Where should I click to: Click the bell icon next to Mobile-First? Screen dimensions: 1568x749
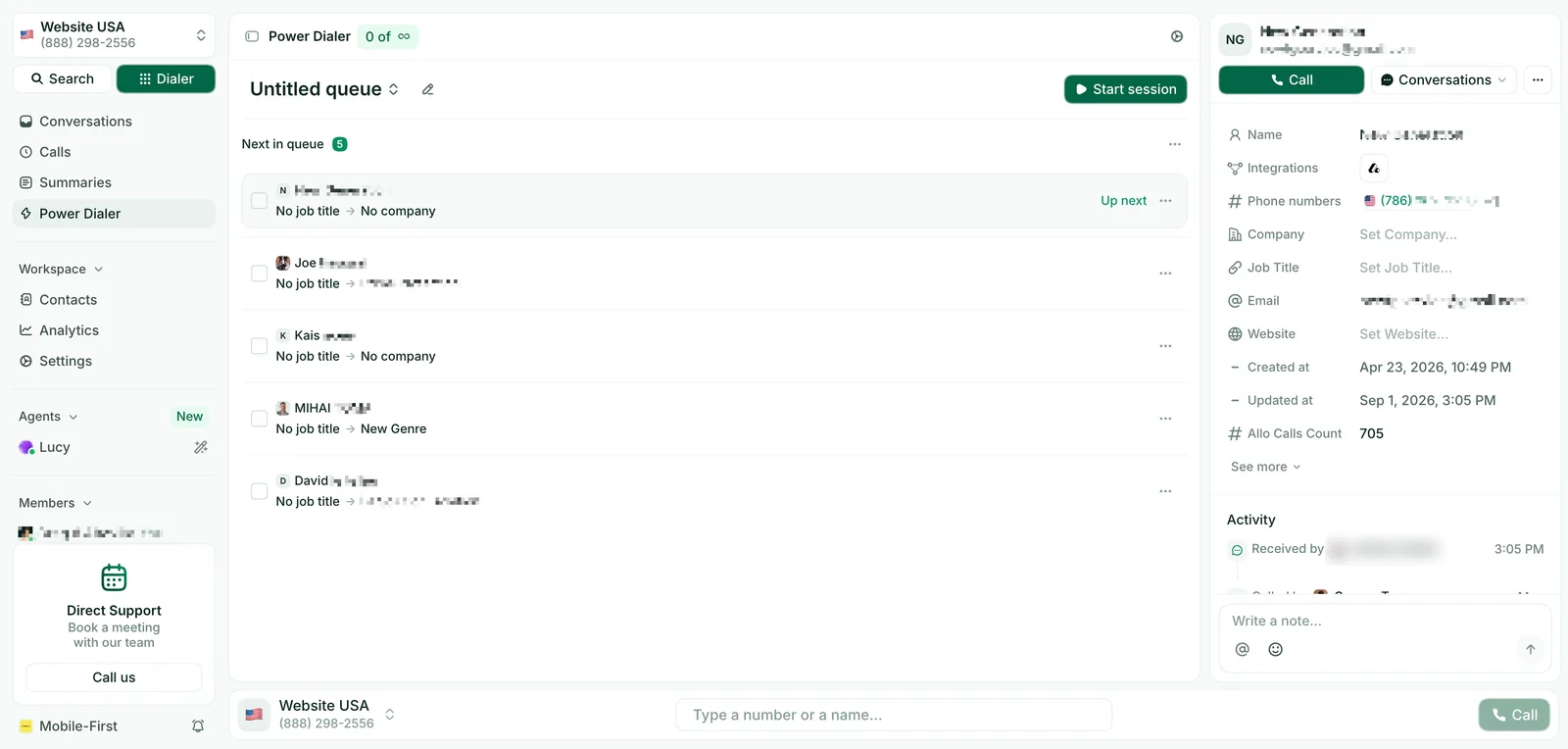198,726
